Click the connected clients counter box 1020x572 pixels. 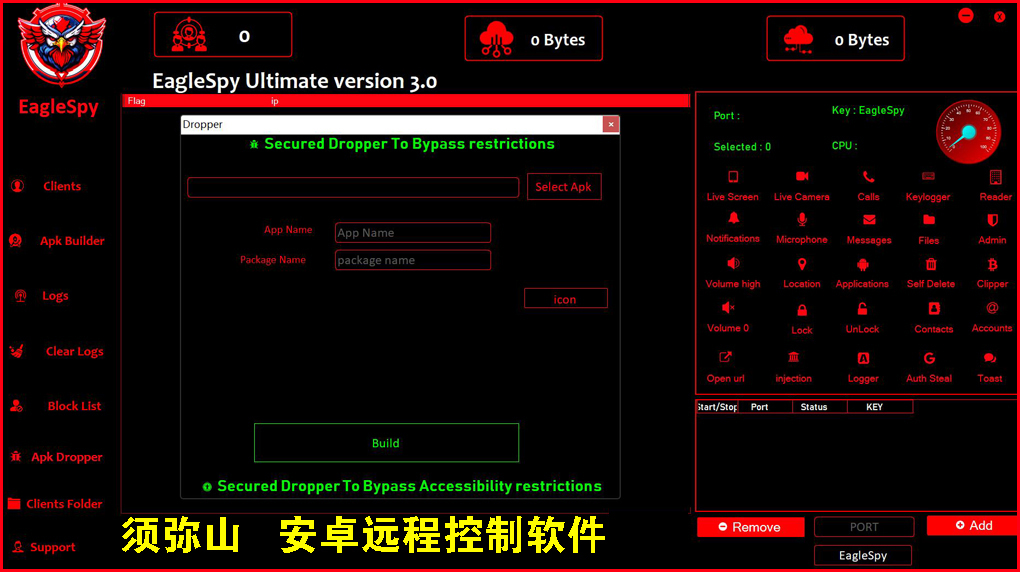coord(223,34)
